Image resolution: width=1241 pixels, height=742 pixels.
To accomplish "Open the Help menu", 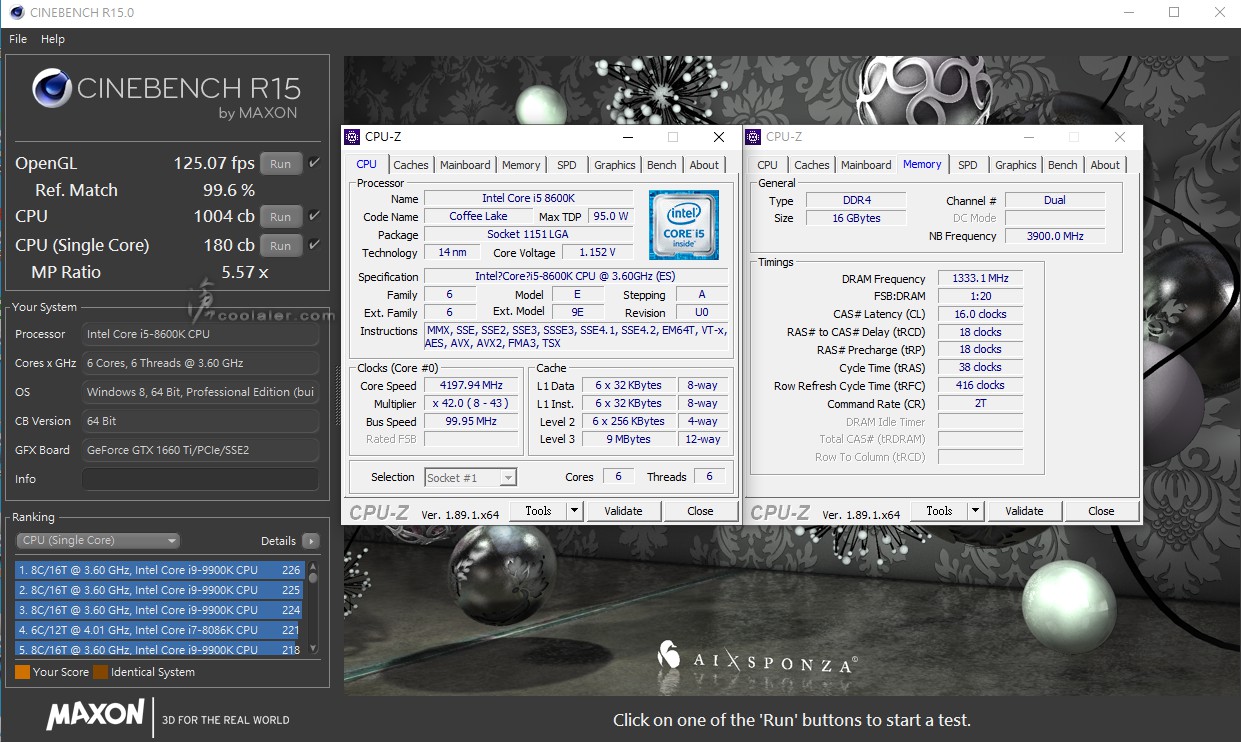I will coord(53,39).
